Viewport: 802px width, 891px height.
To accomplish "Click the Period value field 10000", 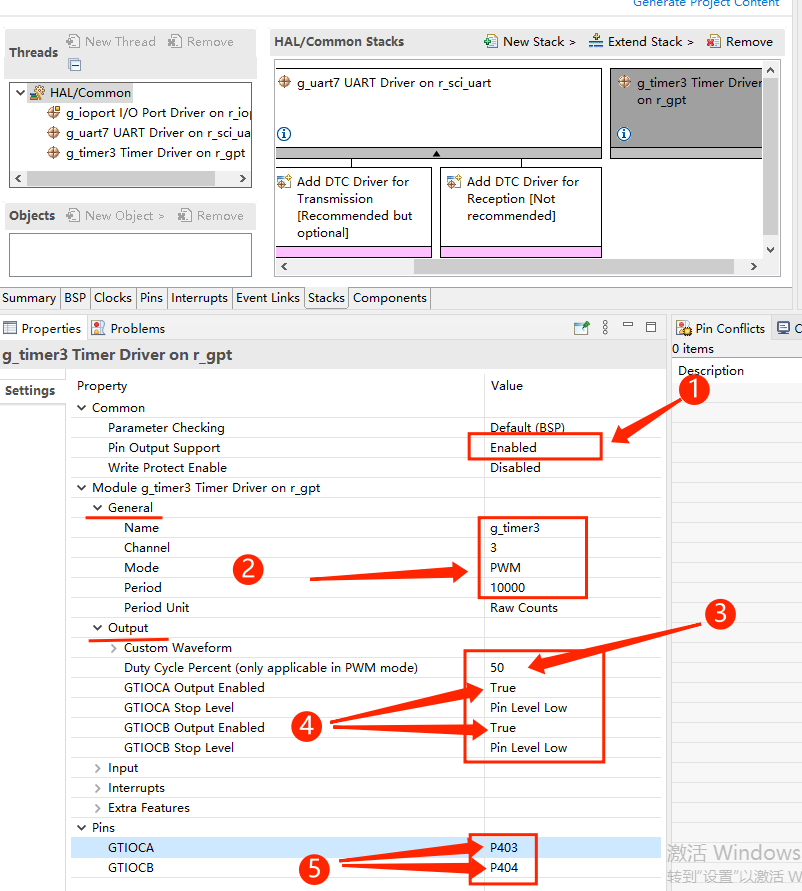I will [x=508, y=588].
